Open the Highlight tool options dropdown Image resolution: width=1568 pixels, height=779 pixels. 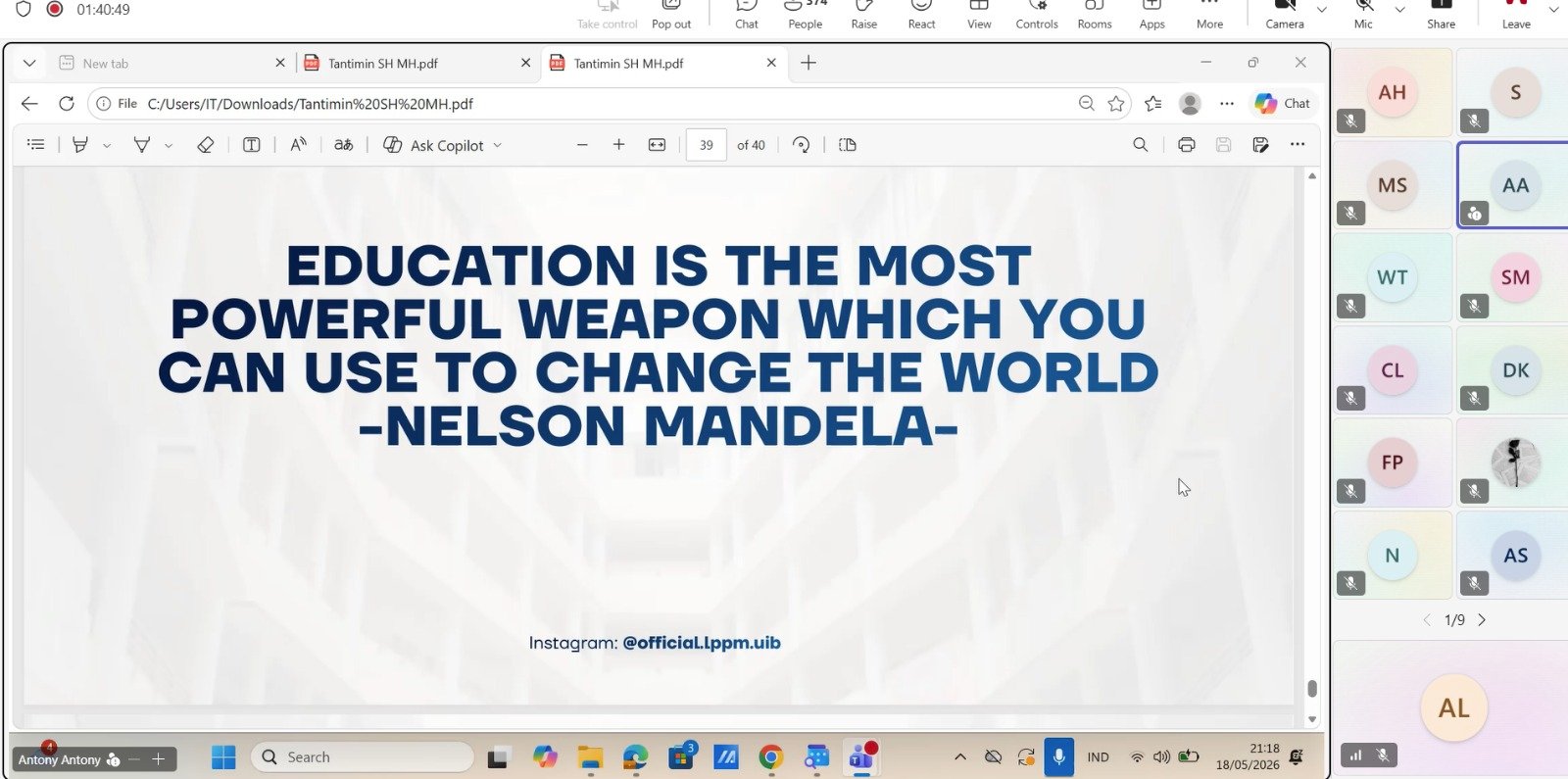pos(107,146)
